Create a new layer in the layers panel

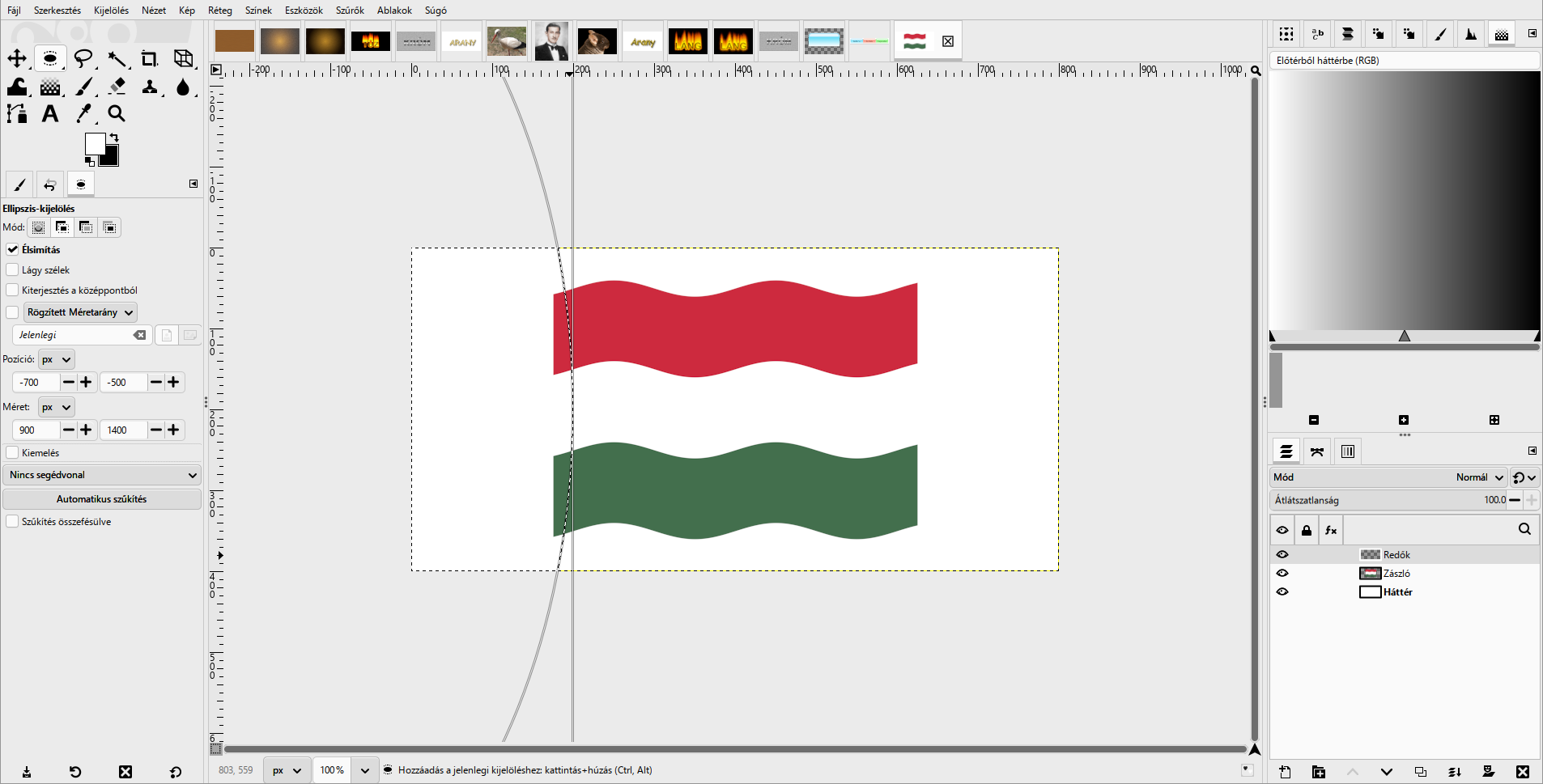click(x=1285, y=772)
